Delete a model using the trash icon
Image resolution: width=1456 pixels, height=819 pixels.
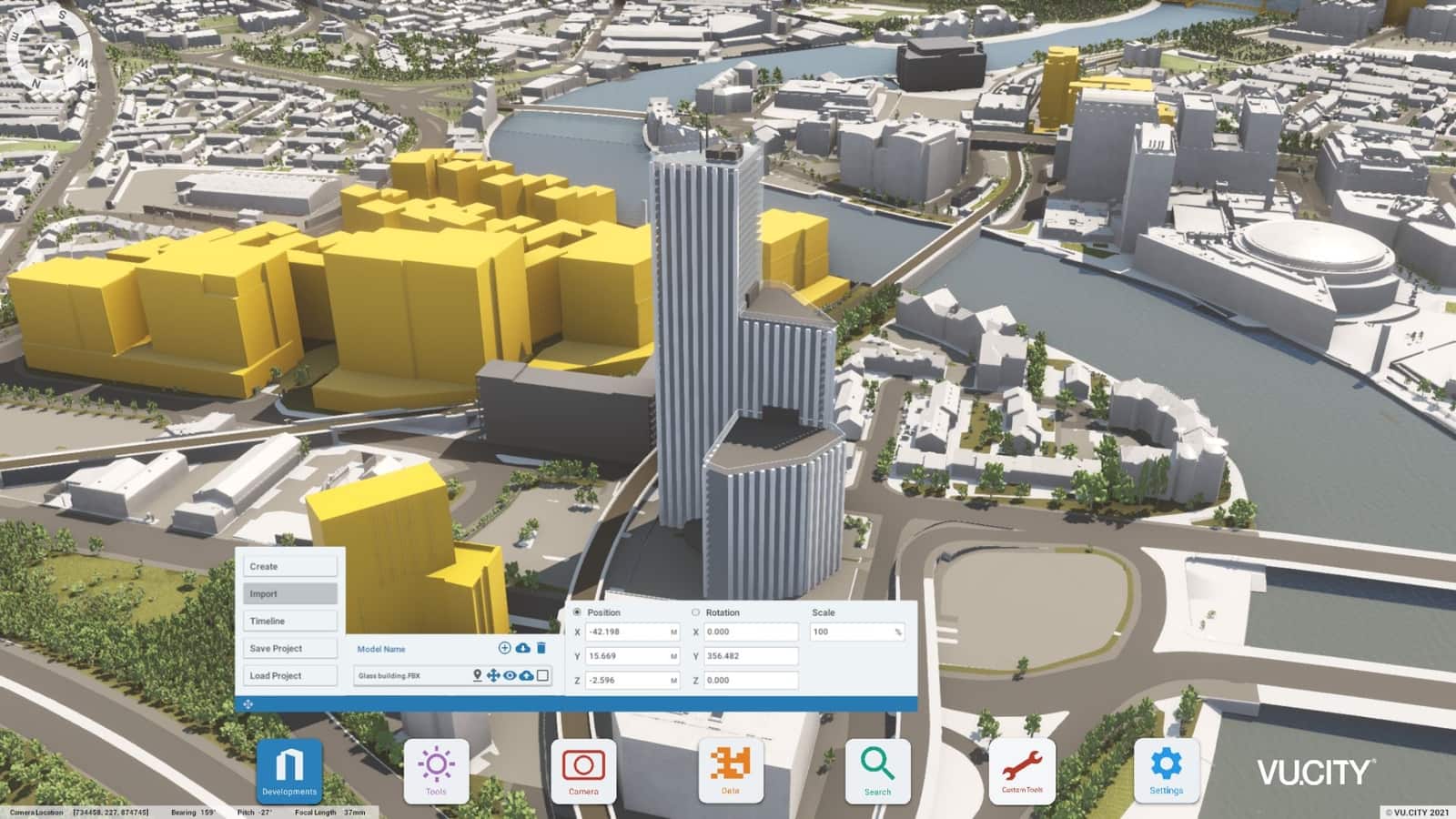541,648
